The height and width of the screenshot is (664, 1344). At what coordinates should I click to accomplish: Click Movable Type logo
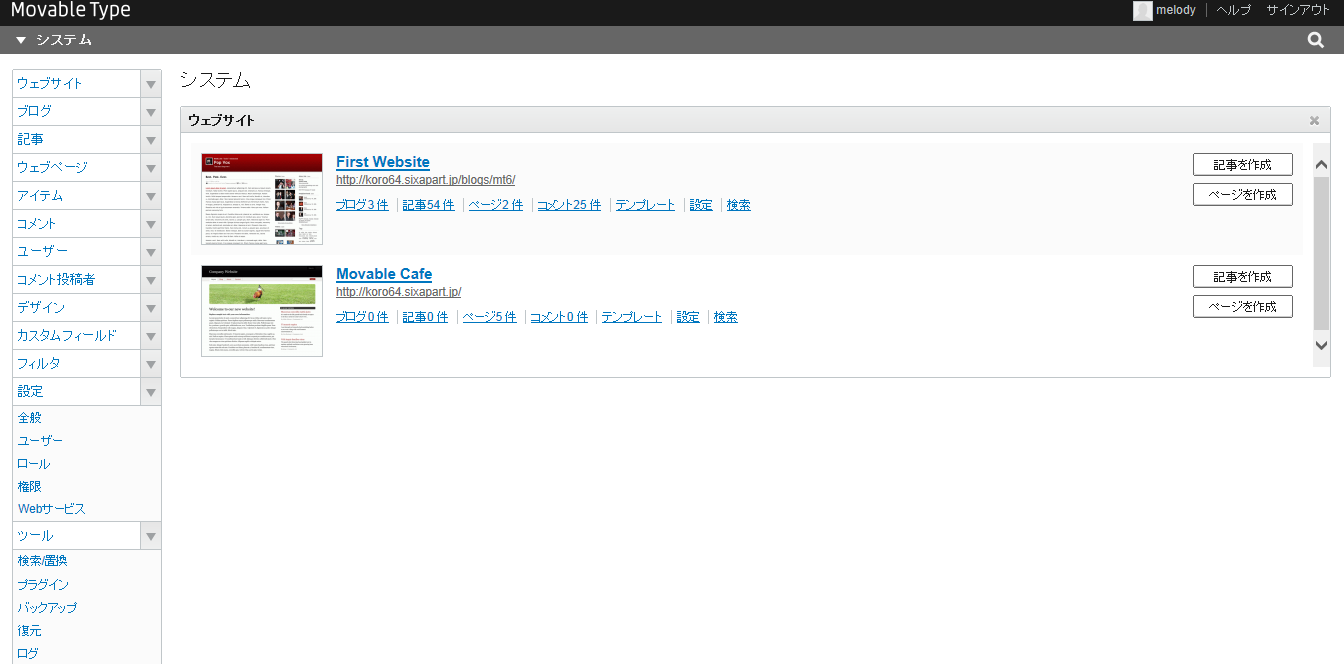70,11
